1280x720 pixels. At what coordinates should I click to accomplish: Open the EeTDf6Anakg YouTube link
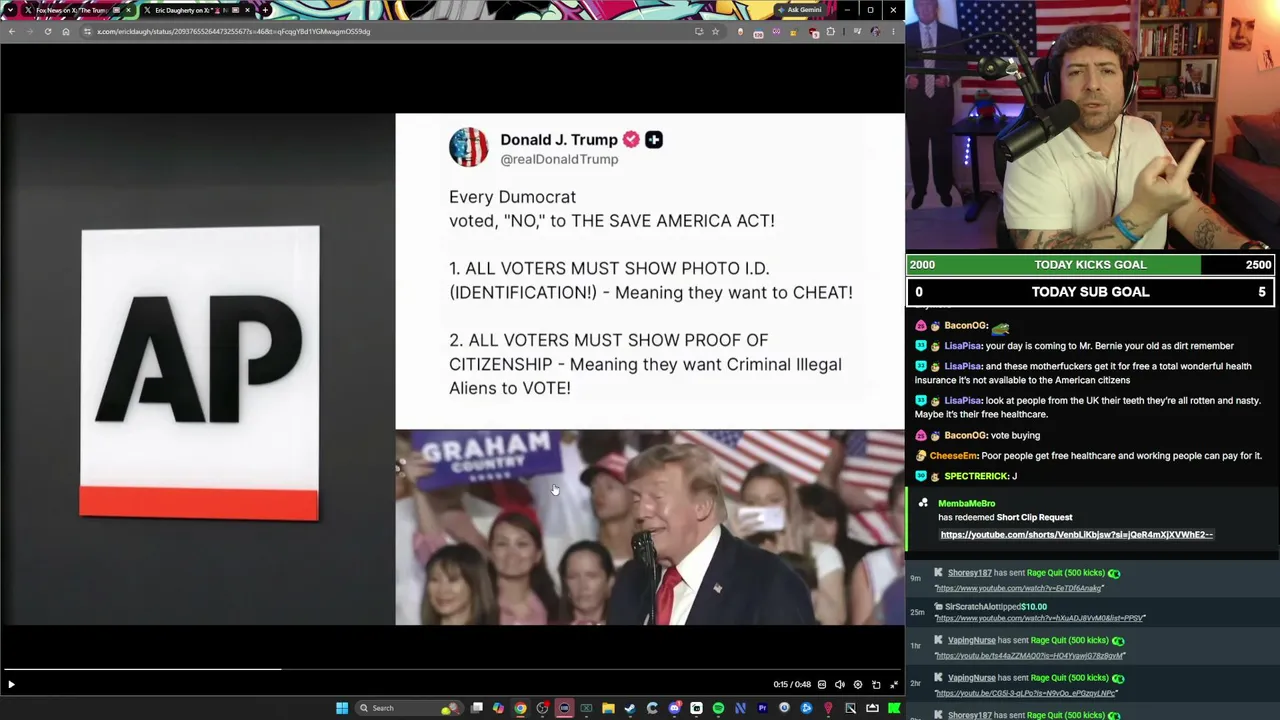1018,589
